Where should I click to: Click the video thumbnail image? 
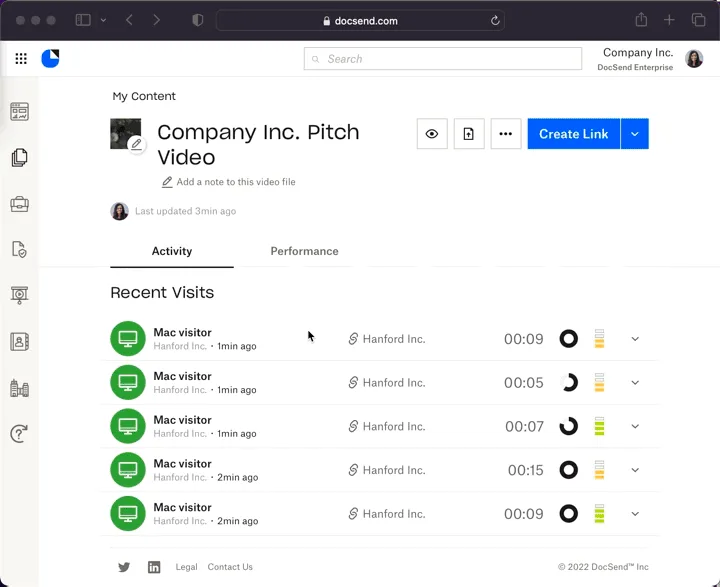[x=125, y=134]
